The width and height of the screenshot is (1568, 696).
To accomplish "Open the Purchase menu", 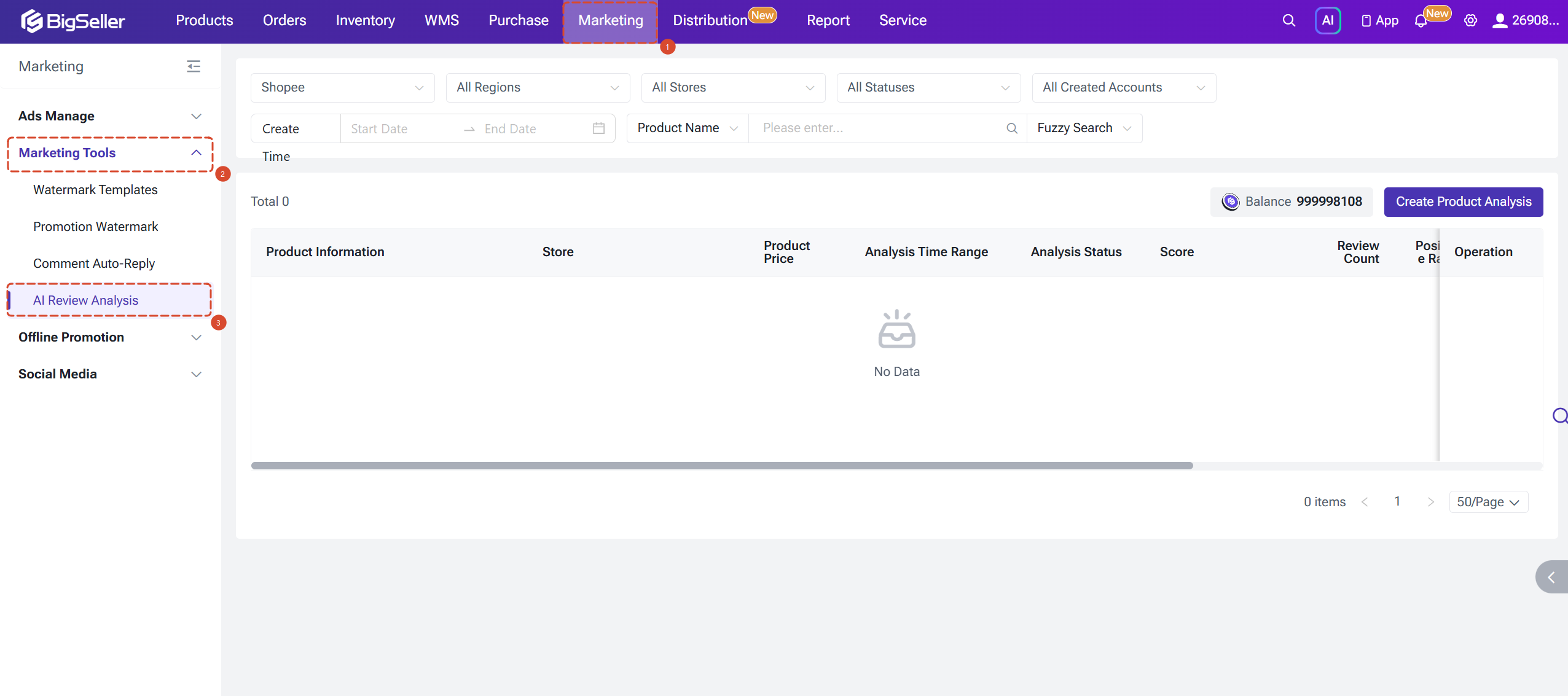I will (519, 20).
